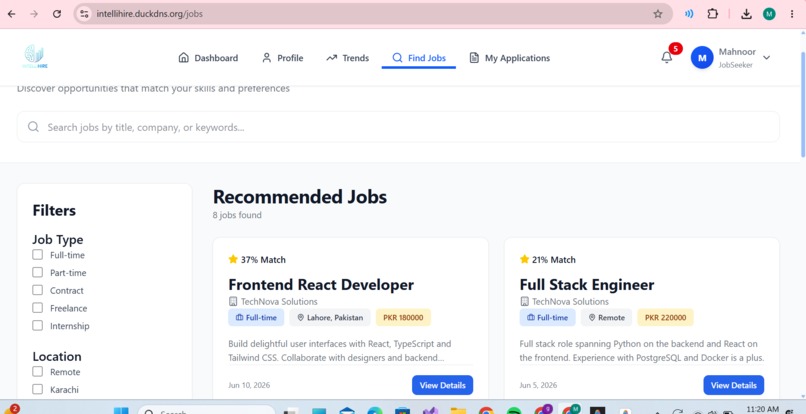
Task: Open the browser extensions puzzle icon
Action: click(712, 14)
